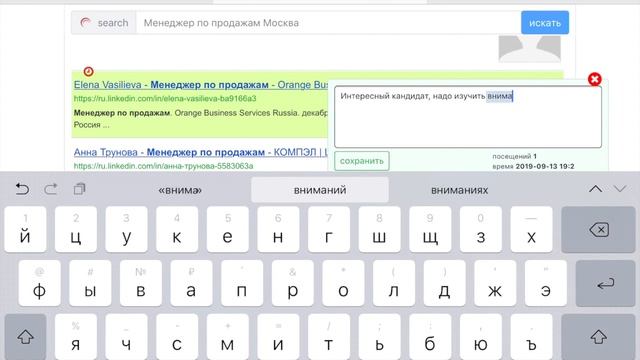Tap the left shift key
Screen dimensions: 640x360
(x=25, y=337)
